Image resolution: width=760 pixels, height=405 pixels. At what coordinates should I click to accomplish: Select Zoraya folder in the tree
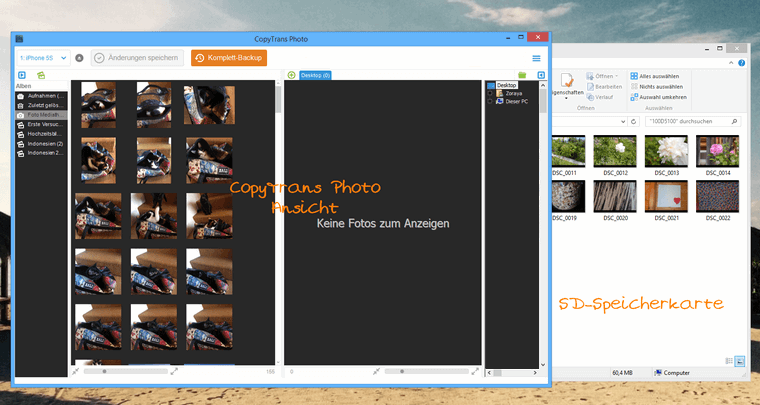[x=513, y=93]
